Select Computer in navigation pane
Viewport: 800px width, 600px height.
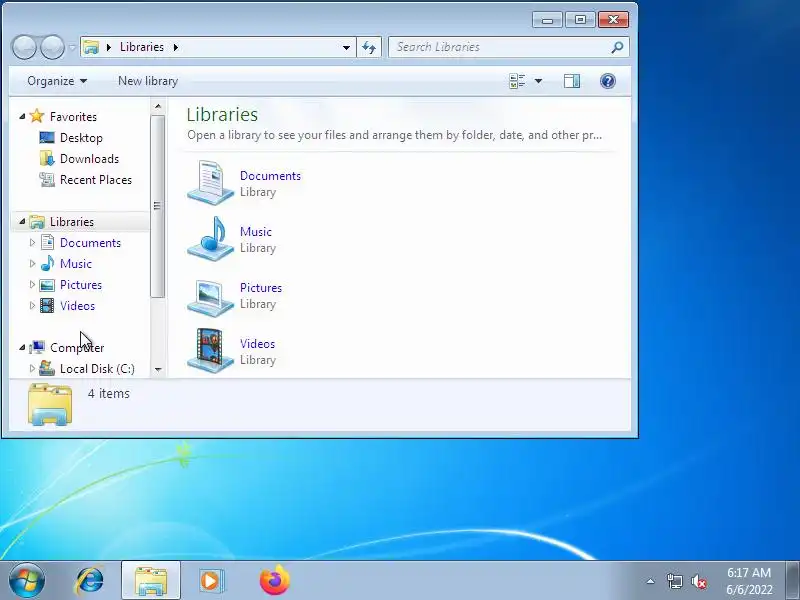(x=77, y=347)
